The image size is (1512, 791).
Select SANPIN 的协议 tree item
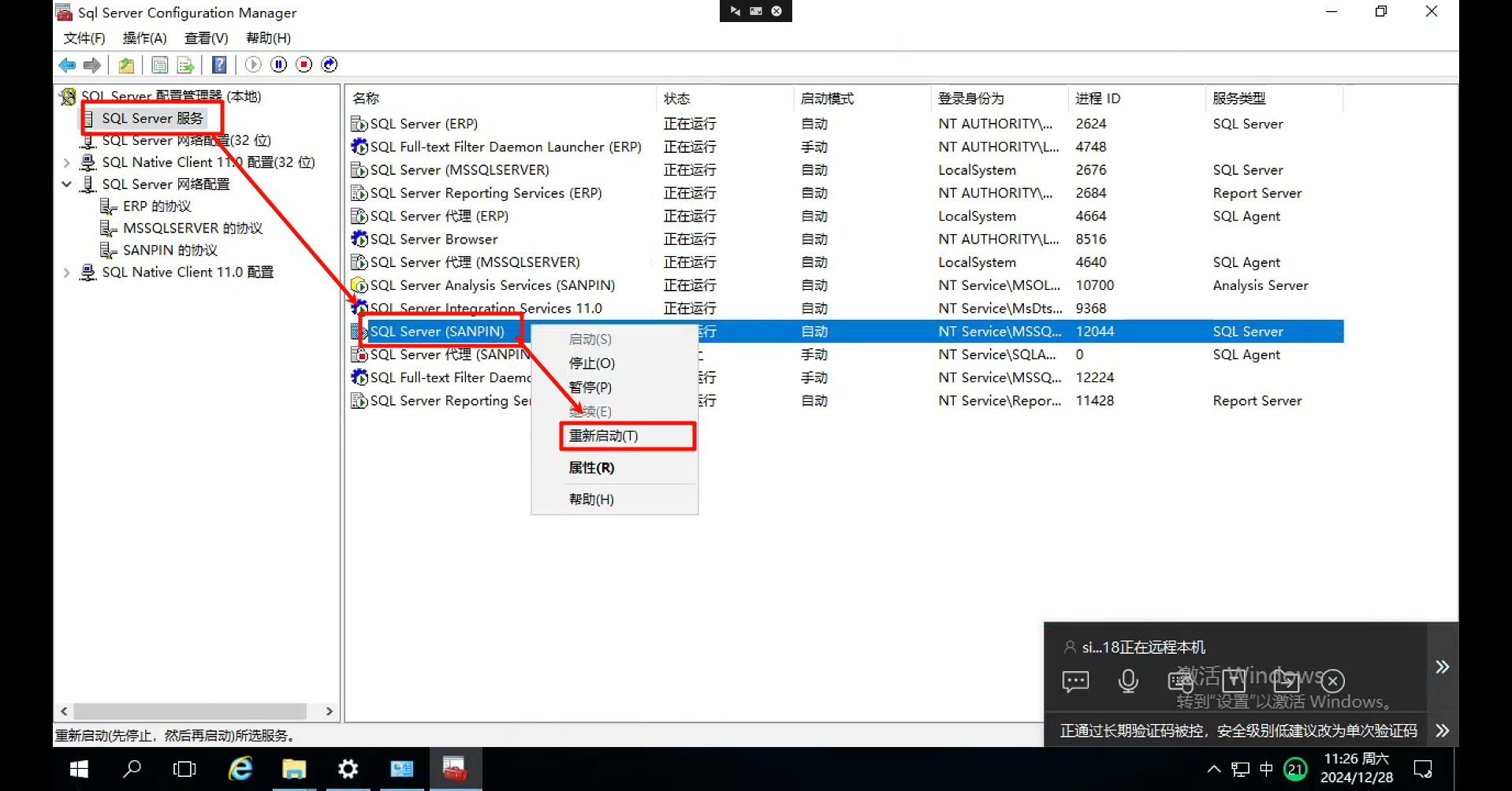pyautogui.click(x=169, y=251)
